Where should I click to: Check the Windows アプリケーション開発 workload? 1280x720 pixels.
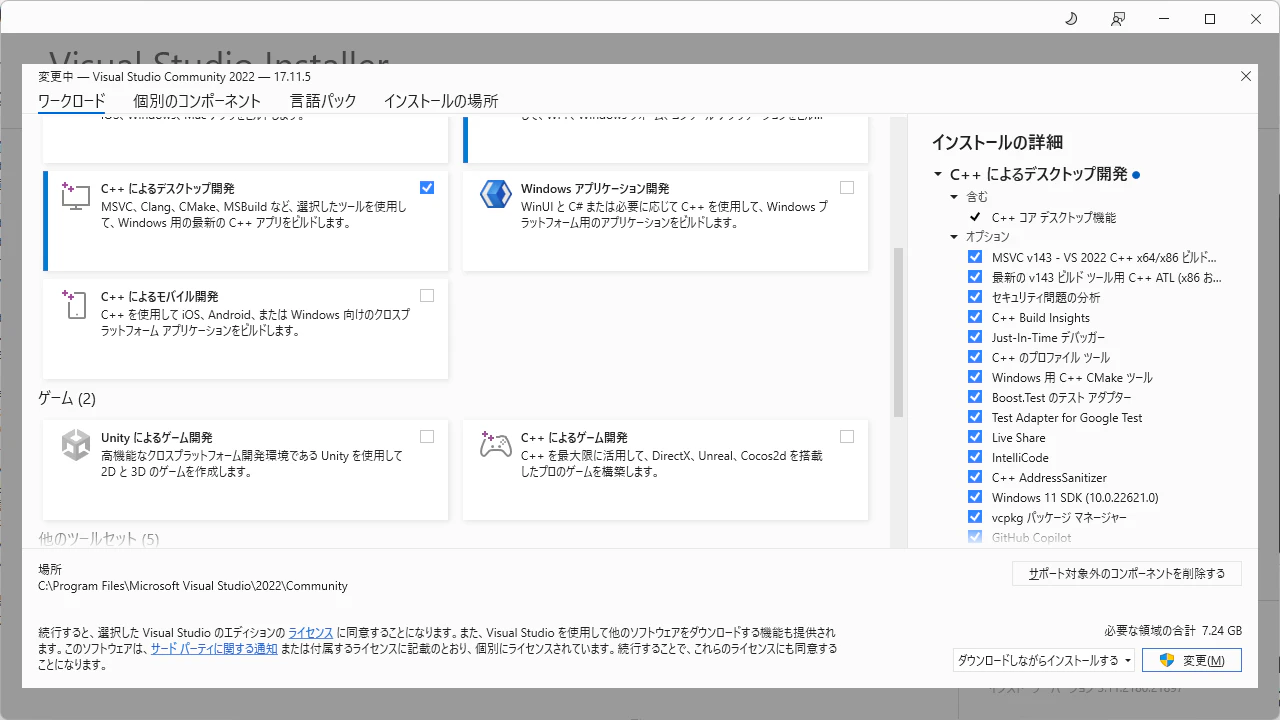pos(848,187)
